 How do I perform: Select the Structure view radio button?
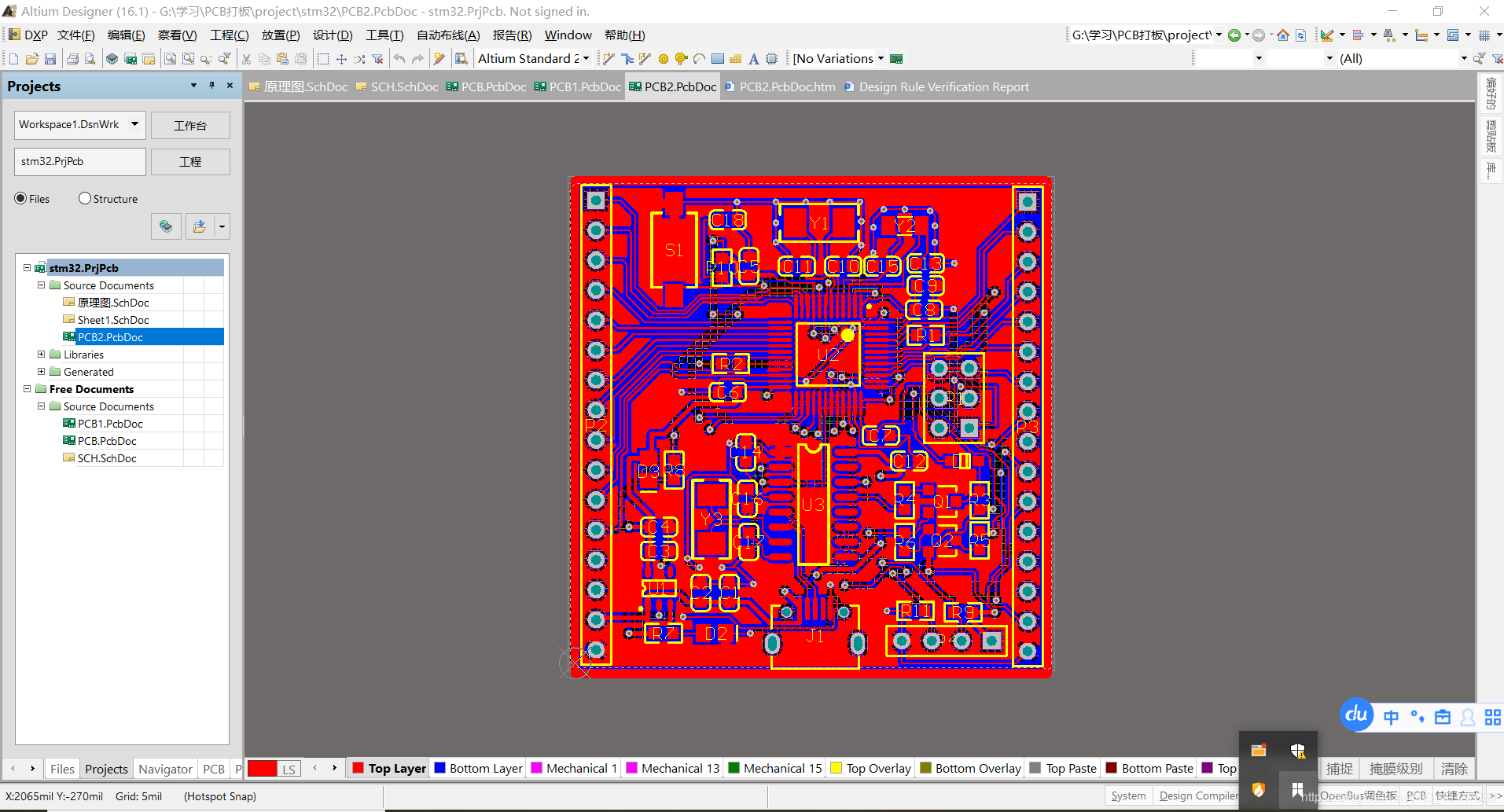click(x=85, y=199)
